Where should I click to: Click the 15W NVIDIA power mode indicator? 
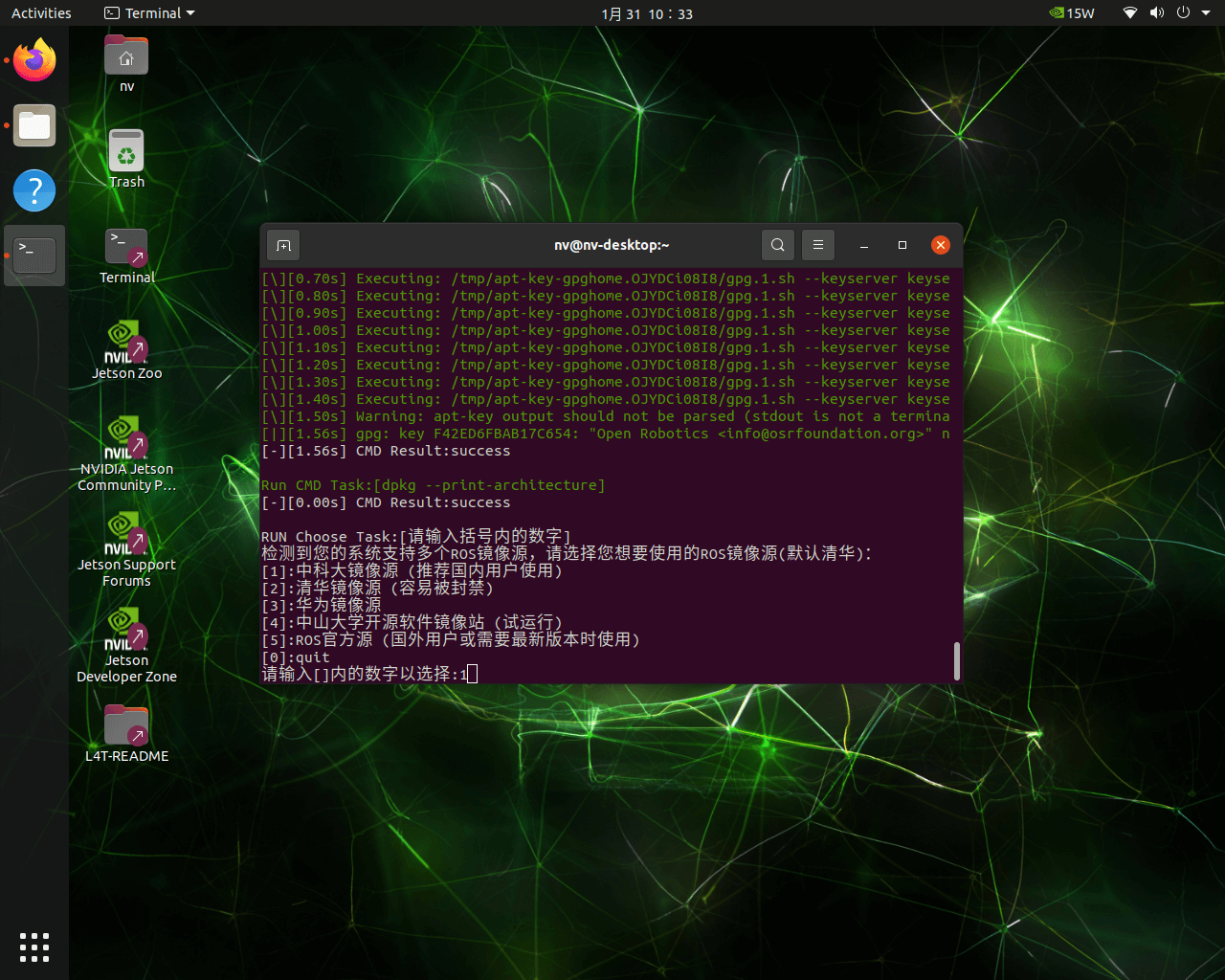tap(1072, 13)
